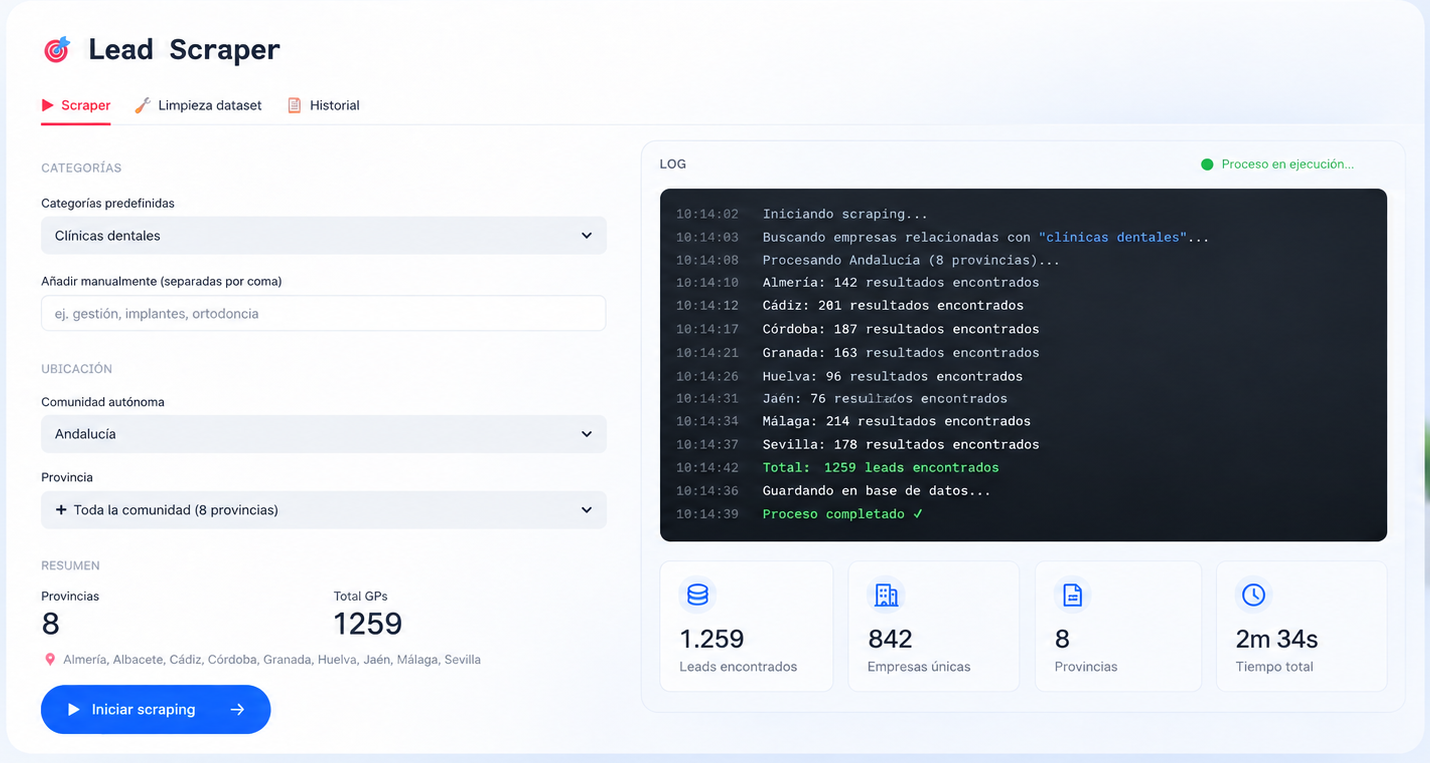1430x763 pixels.
Task: Click the Proceso en ejecución status text
Action: tap(1288, 164)
